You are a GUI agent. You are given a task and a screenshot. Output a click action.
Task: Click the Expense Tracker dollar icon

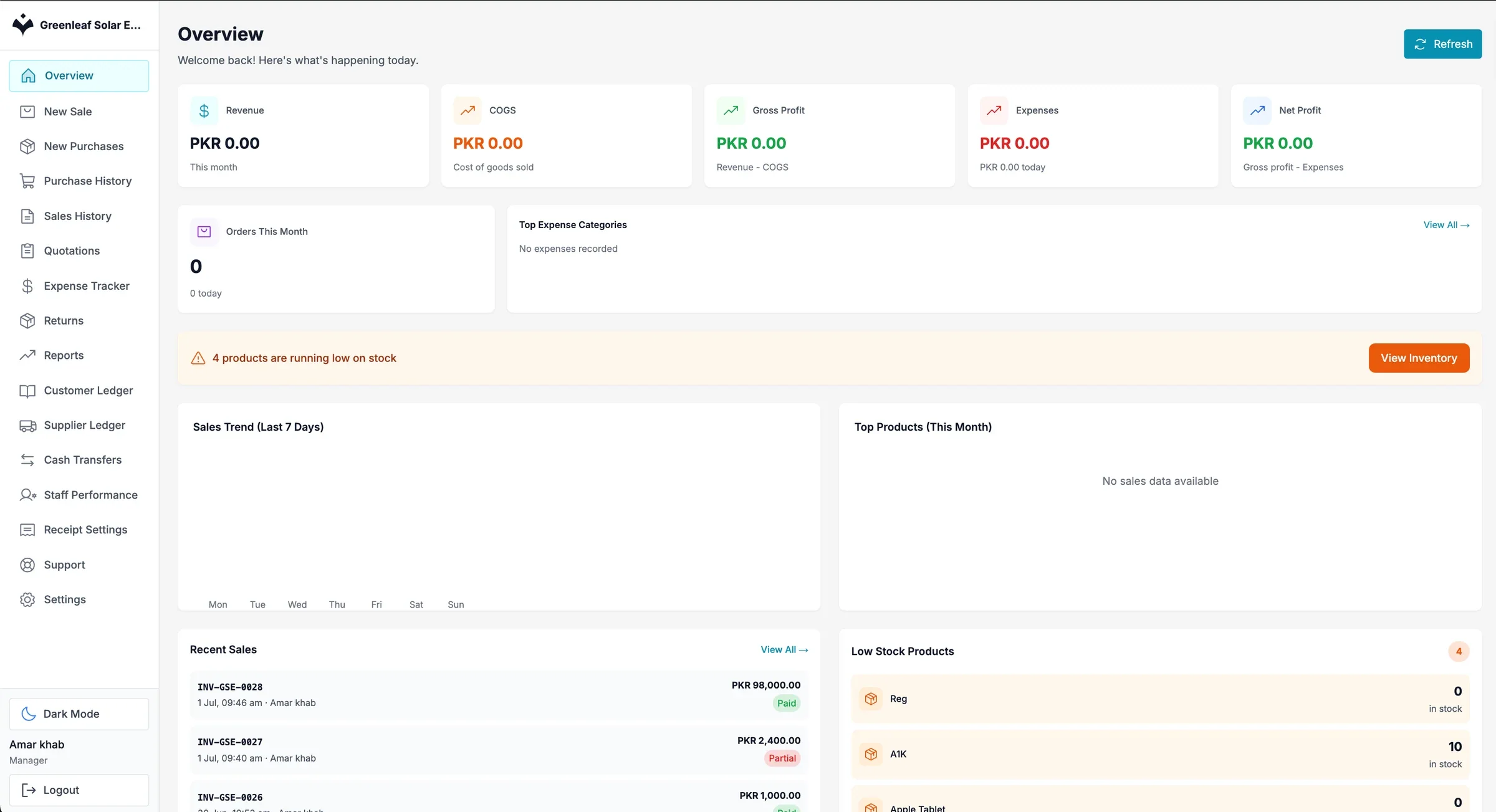27,286
